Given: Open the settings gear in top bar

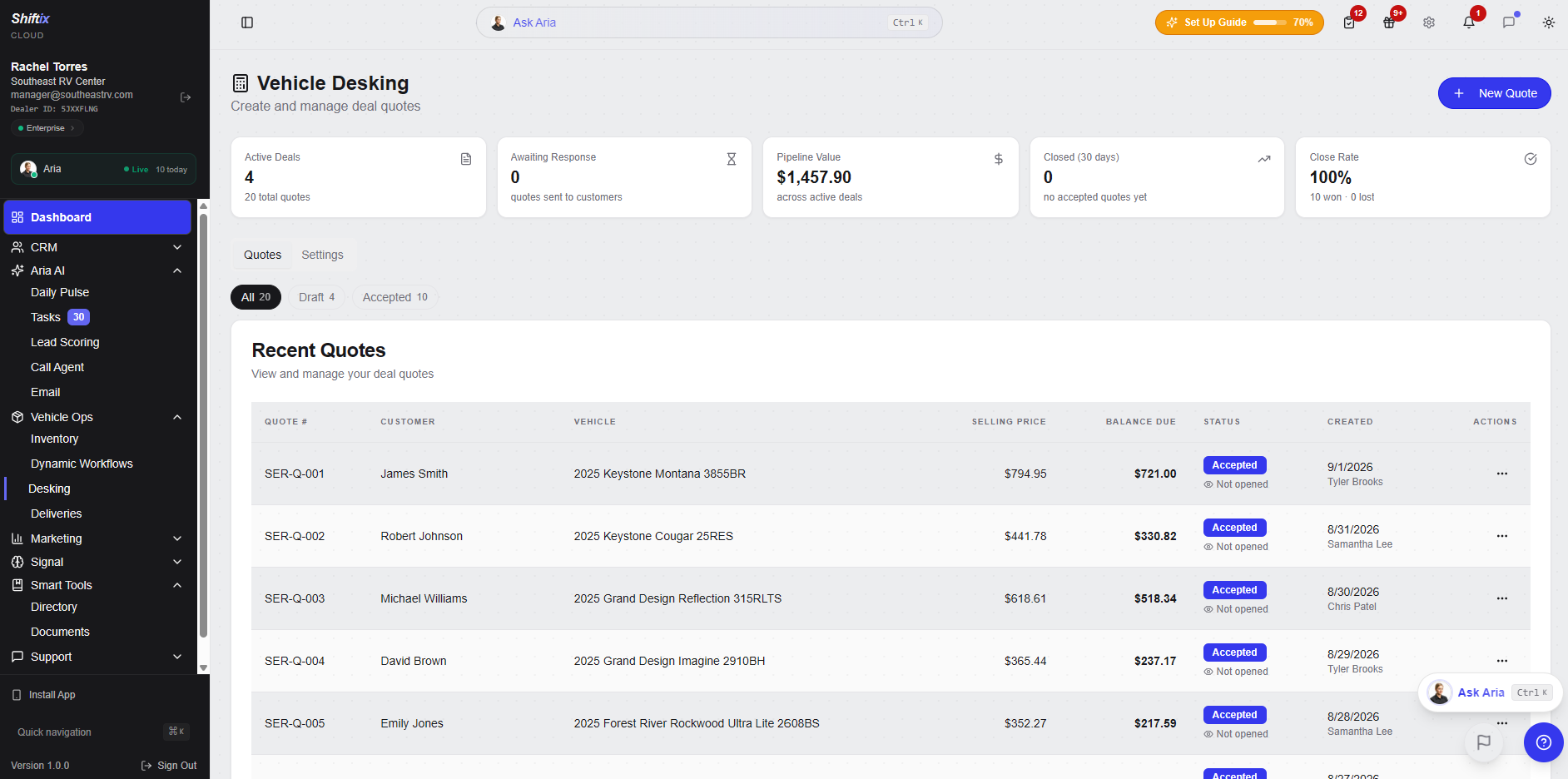Looking at the screenshot, I should coord(1429,22).
